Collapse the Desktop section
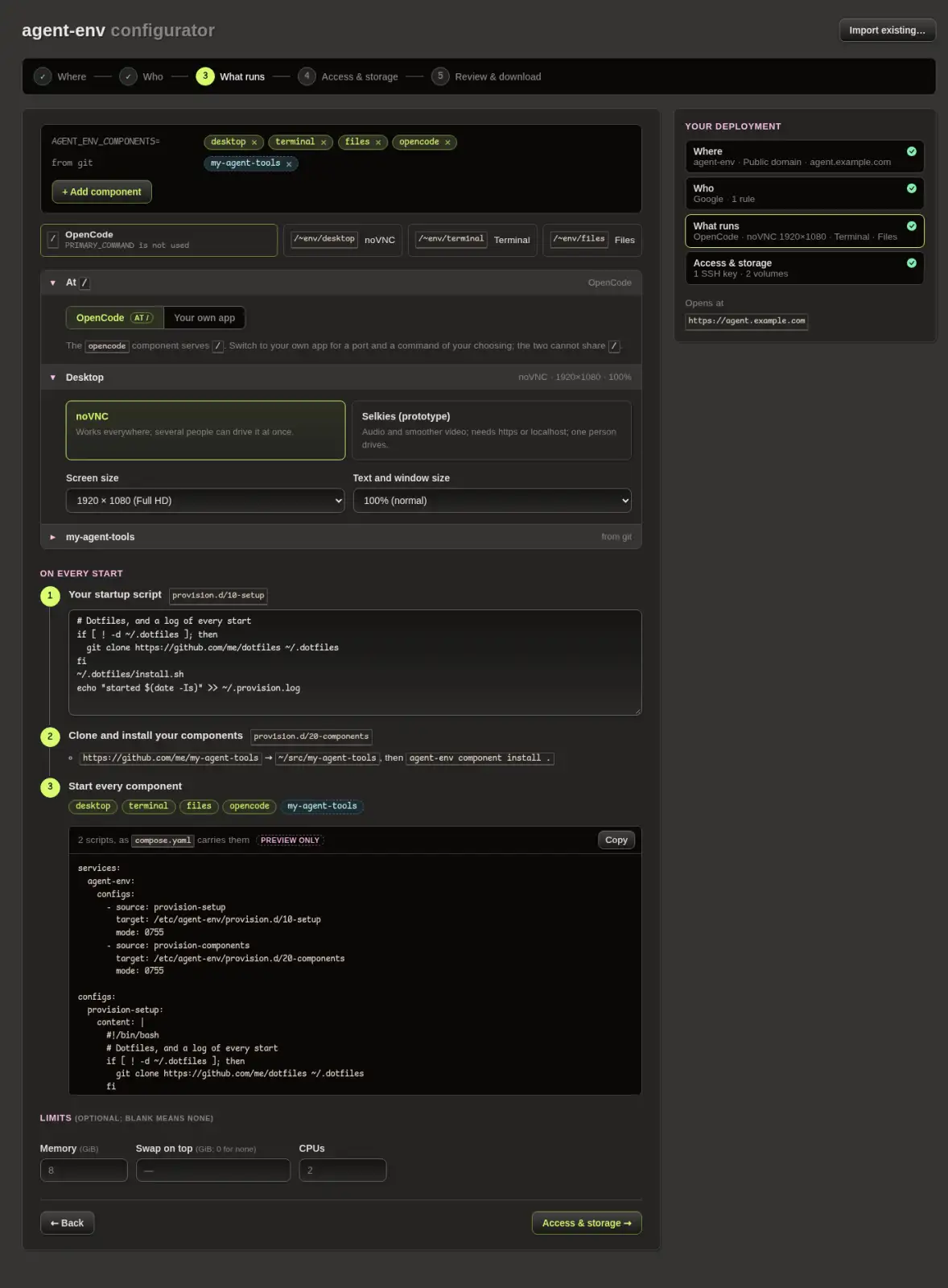 click(341, 378)
